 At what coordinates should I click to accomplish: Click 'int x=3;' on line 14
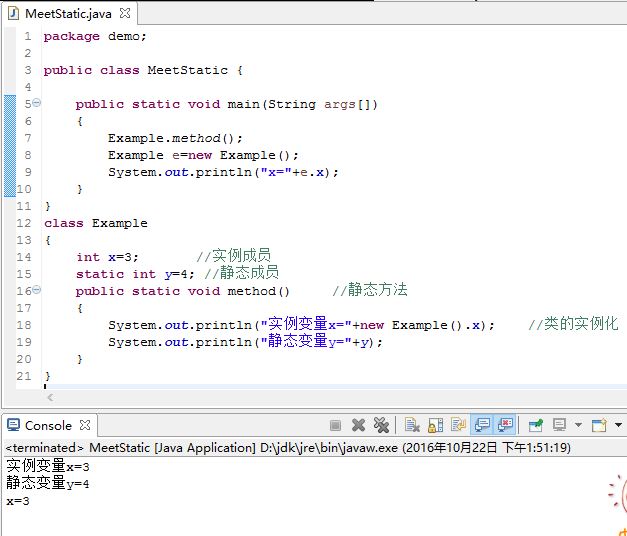pyautogui.click(x=107, y=257)
